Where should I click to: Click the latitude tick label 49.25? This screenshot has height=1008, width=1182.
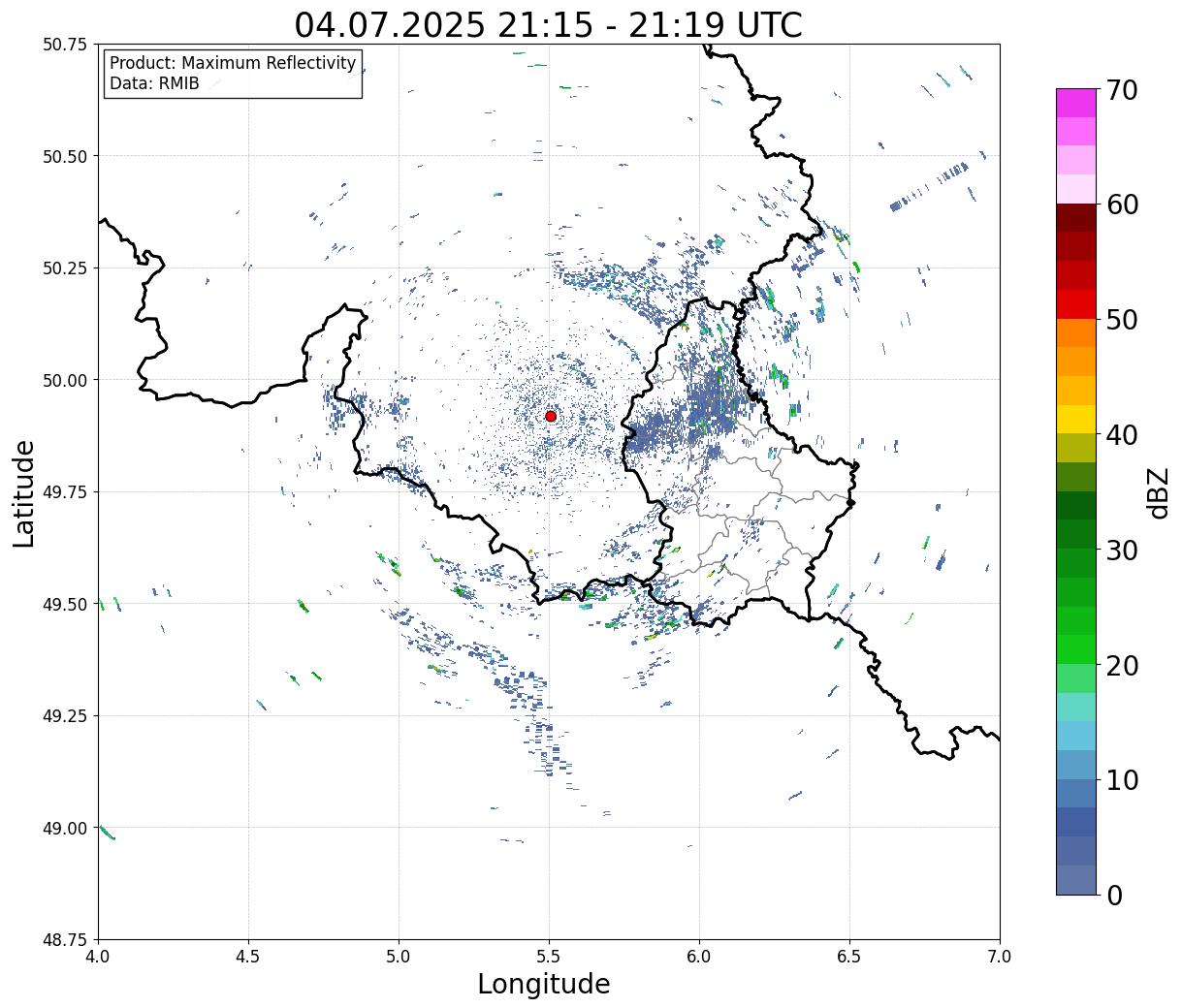pos(64,716)
